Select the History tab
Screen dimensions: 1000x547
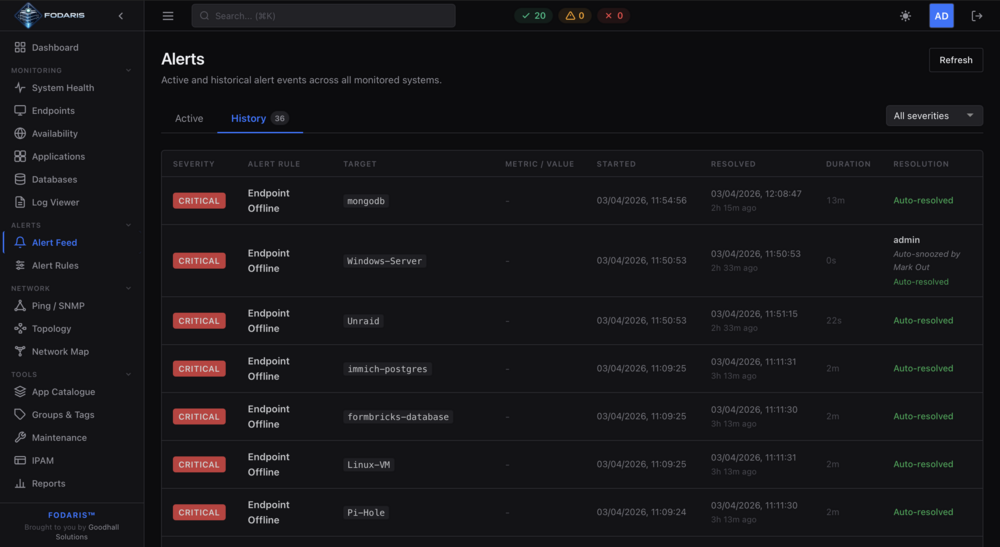coord(260,119)
